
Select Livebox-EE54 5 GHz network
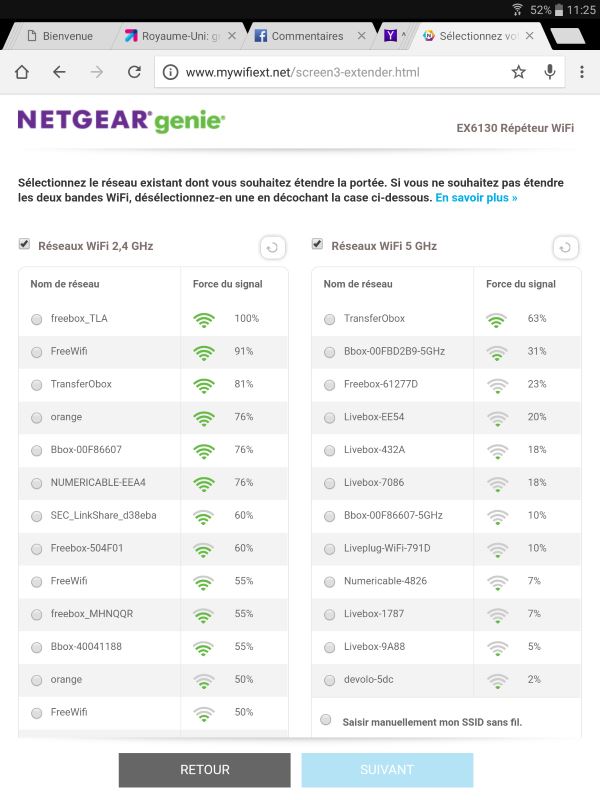[330, 418]
